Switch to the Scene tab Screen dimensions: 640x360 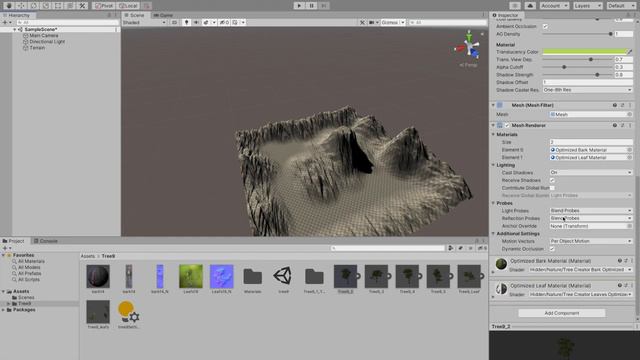pos(134,15)
